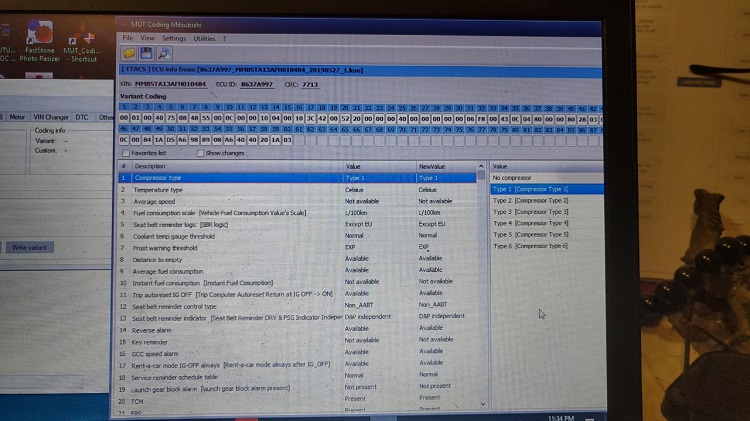750x421 pixels.
Task: Choose Type 2 [Compressor Type 2] value
Action: pyautogui.click(x=547, y=200)
